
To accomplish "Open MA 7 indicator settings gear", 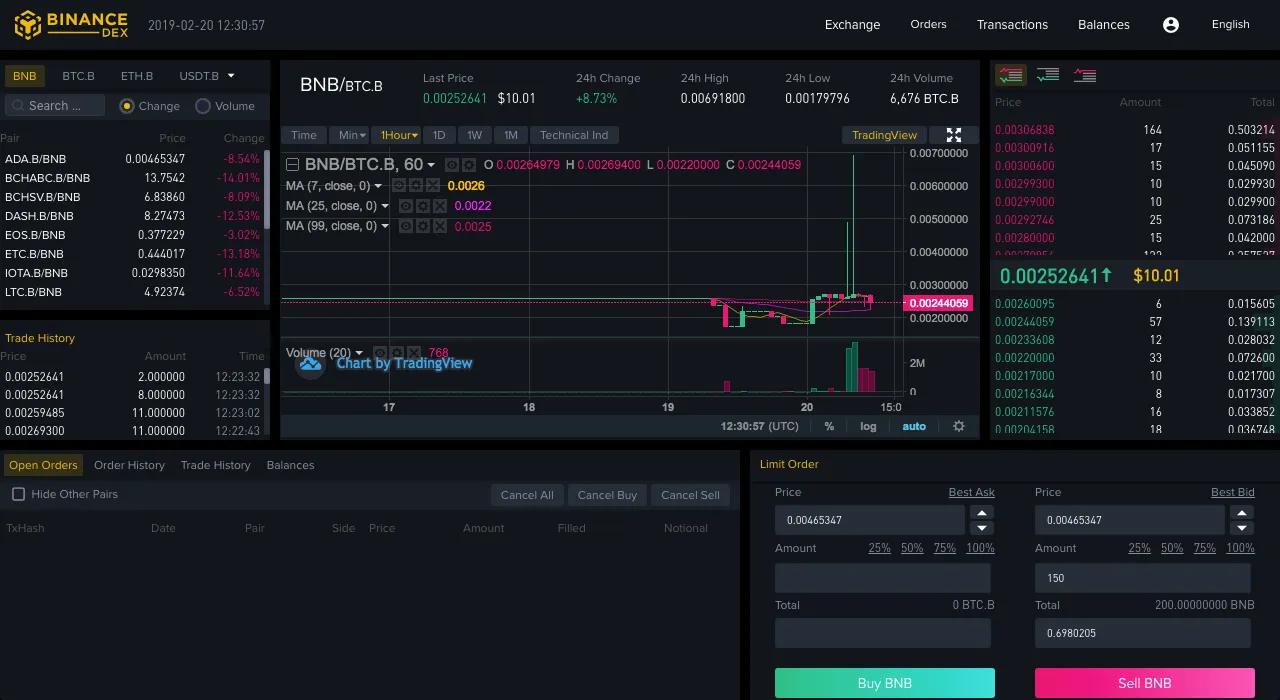I will [416, 186].
